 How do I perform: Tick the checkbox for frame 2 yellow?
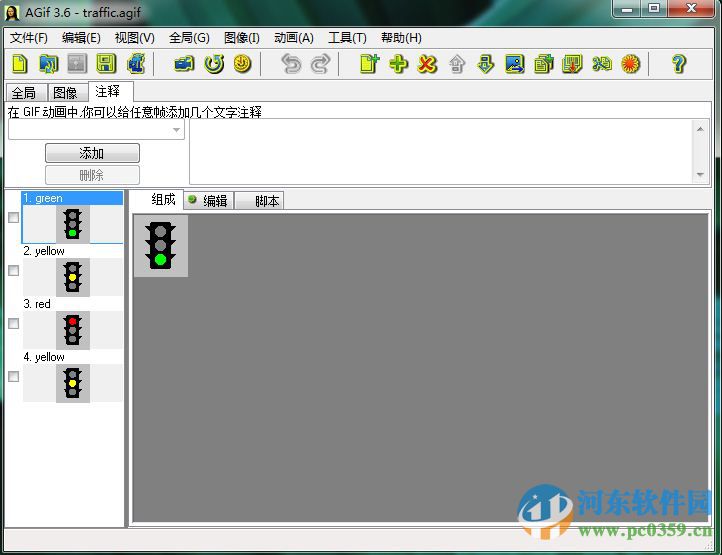(x=14, y=270)
